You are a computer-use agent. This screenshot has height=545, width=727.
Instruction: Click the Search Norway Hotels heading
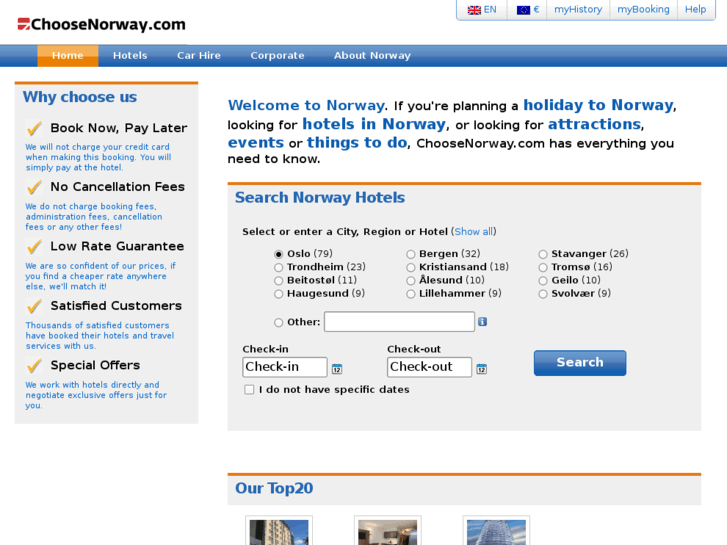point(320,198)
